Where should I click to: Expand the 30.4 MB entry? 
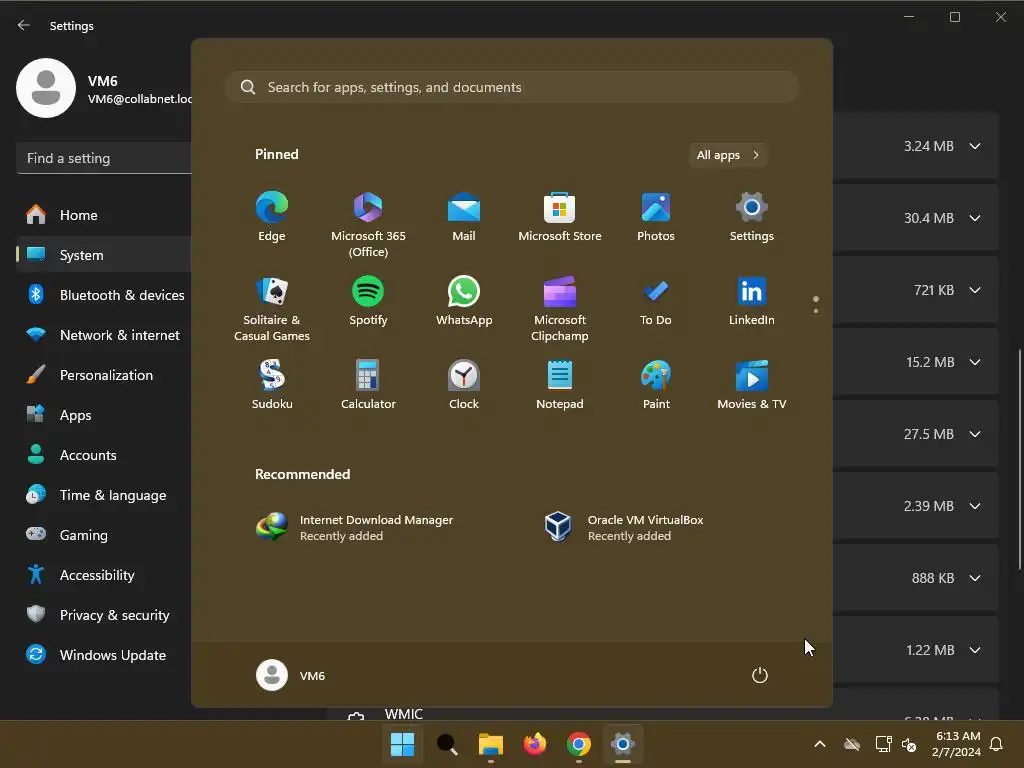pyautogui.click(x=975, y=218)
